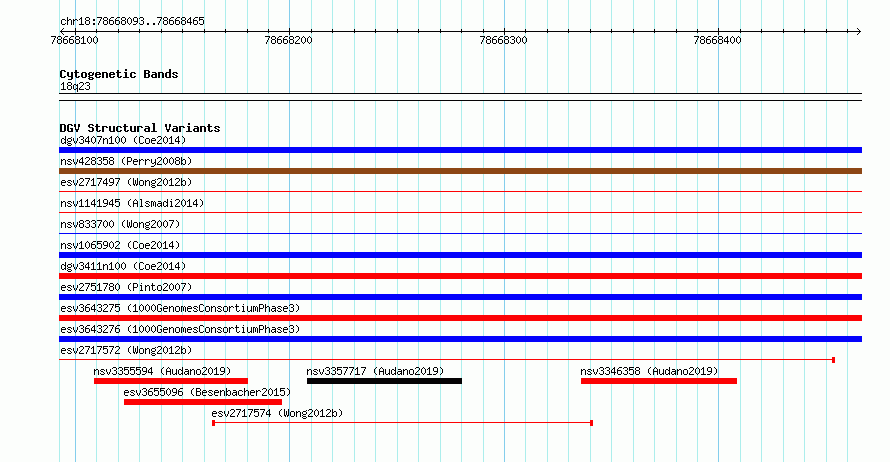The height and width of the screenshot is (462, 890).
Task: Click the brown nsv428358 variant bar
Action: 460,171
